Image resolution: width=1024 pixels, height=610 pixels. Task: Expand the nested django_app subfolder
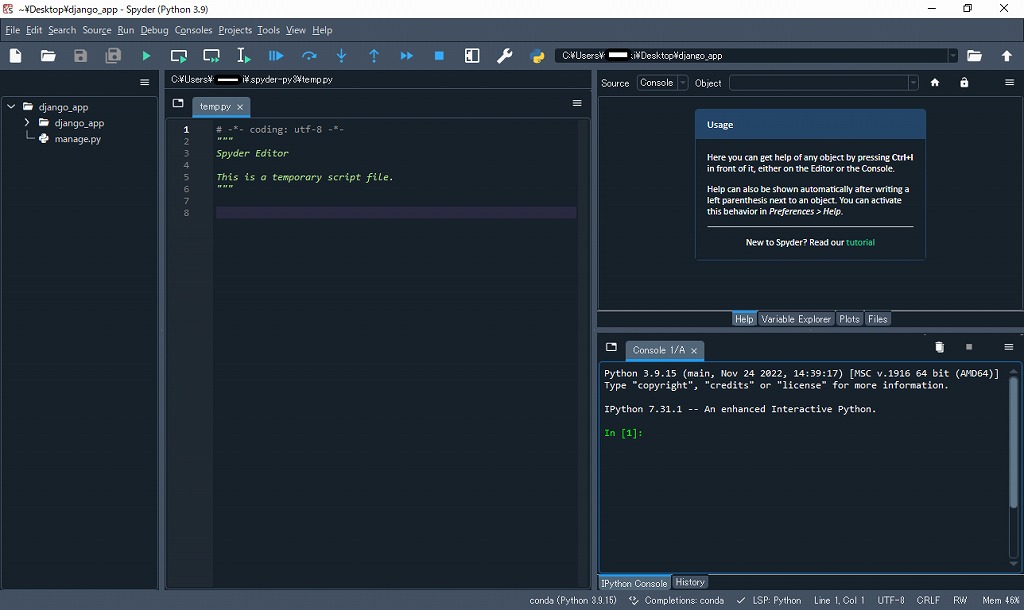click(27, 123)
